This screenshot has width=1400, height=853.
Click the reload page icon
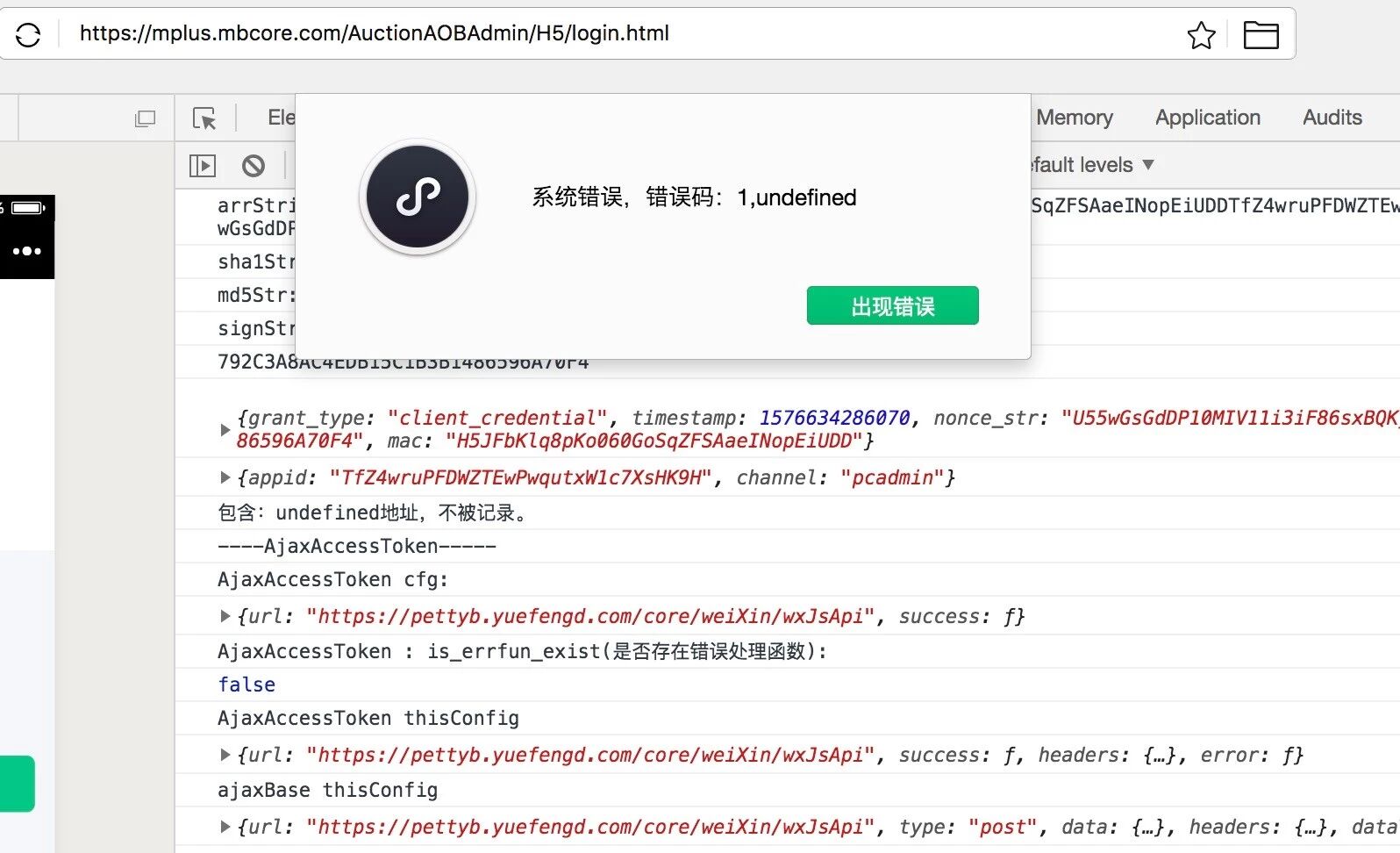tap(28, 34)
